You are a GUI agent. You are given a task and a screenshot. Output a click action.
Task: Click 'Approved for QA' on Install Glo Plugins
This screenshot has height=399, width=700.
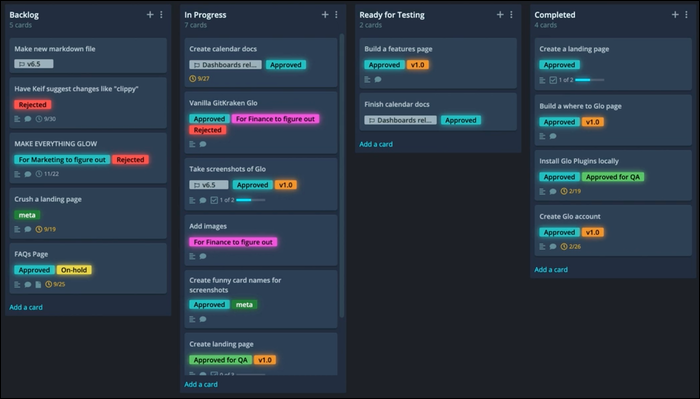point(613,177)
